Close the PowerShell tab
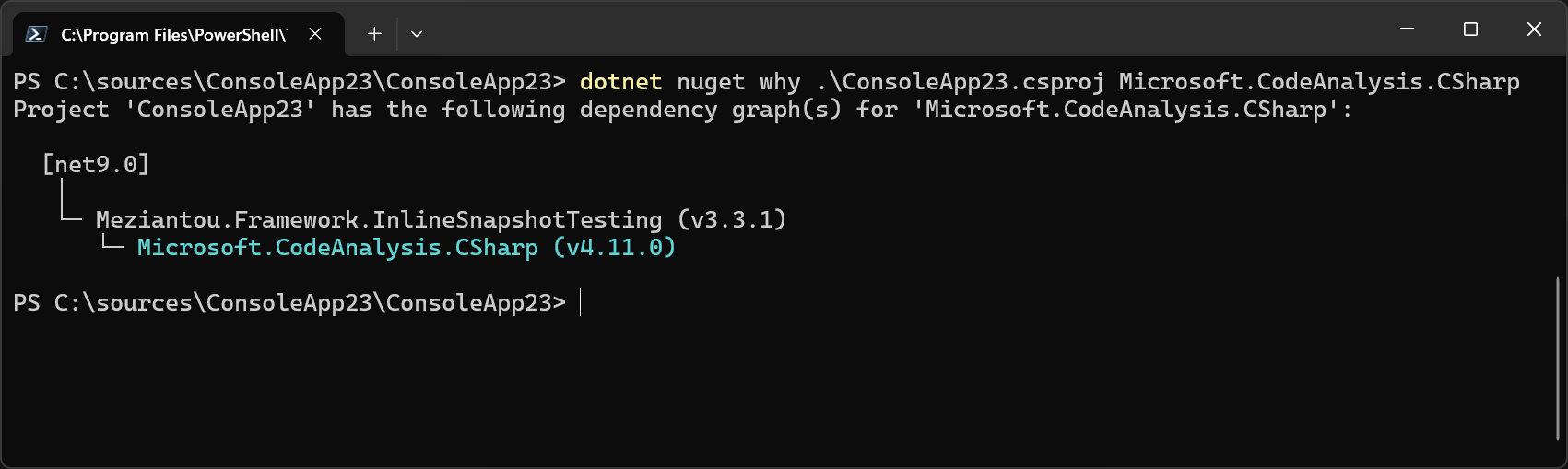The image size is (1568, 469). [315, 34]
